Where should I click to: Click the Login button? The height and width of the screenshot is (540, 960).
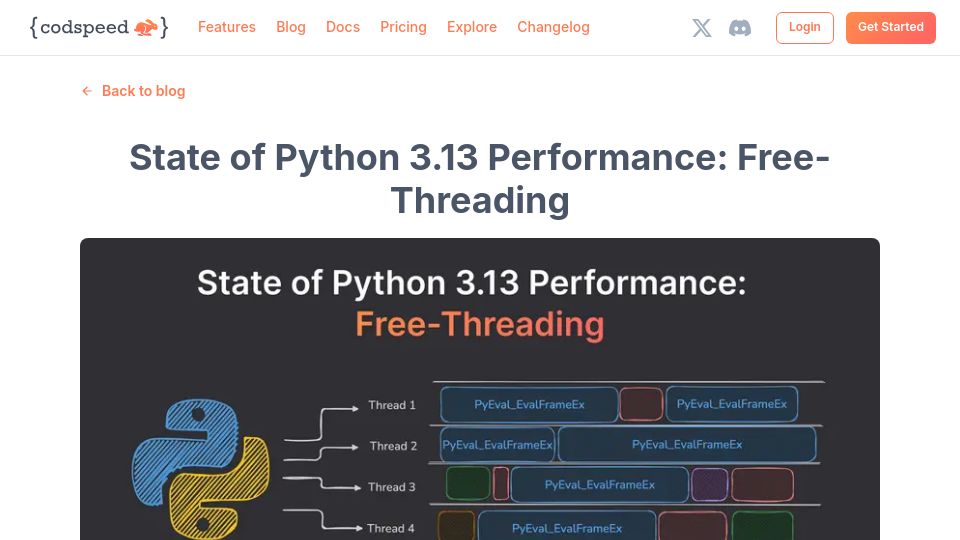[x=804, y=28]
